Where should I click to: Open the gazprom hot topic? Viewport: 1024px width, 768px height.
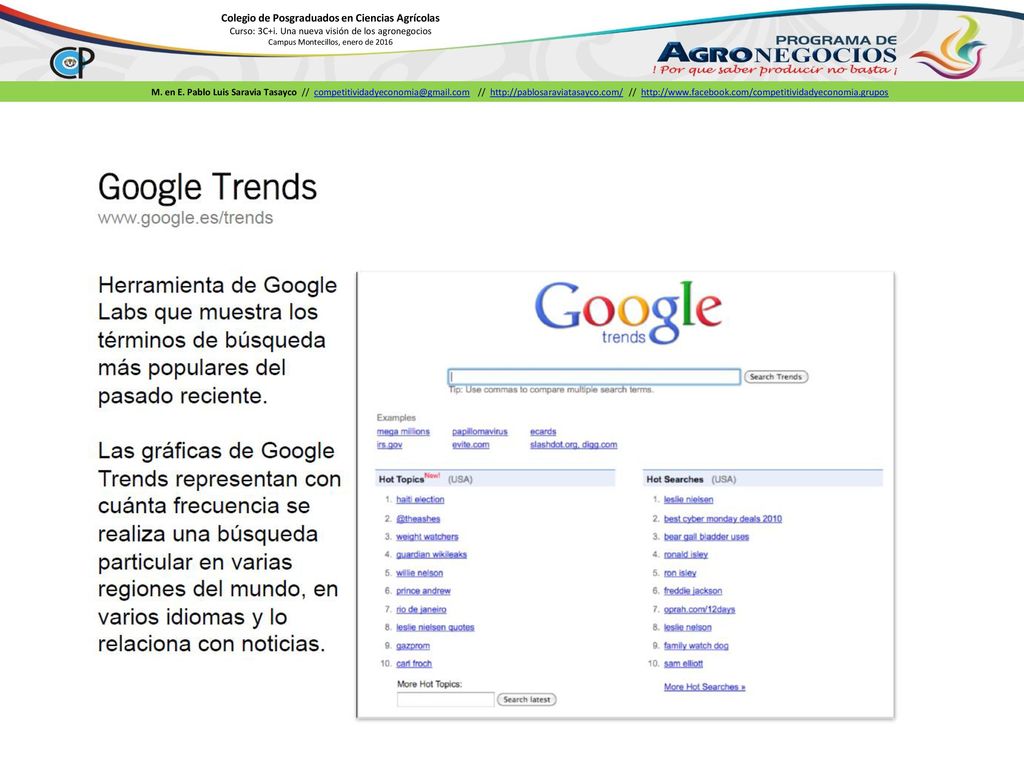[413, 646]
